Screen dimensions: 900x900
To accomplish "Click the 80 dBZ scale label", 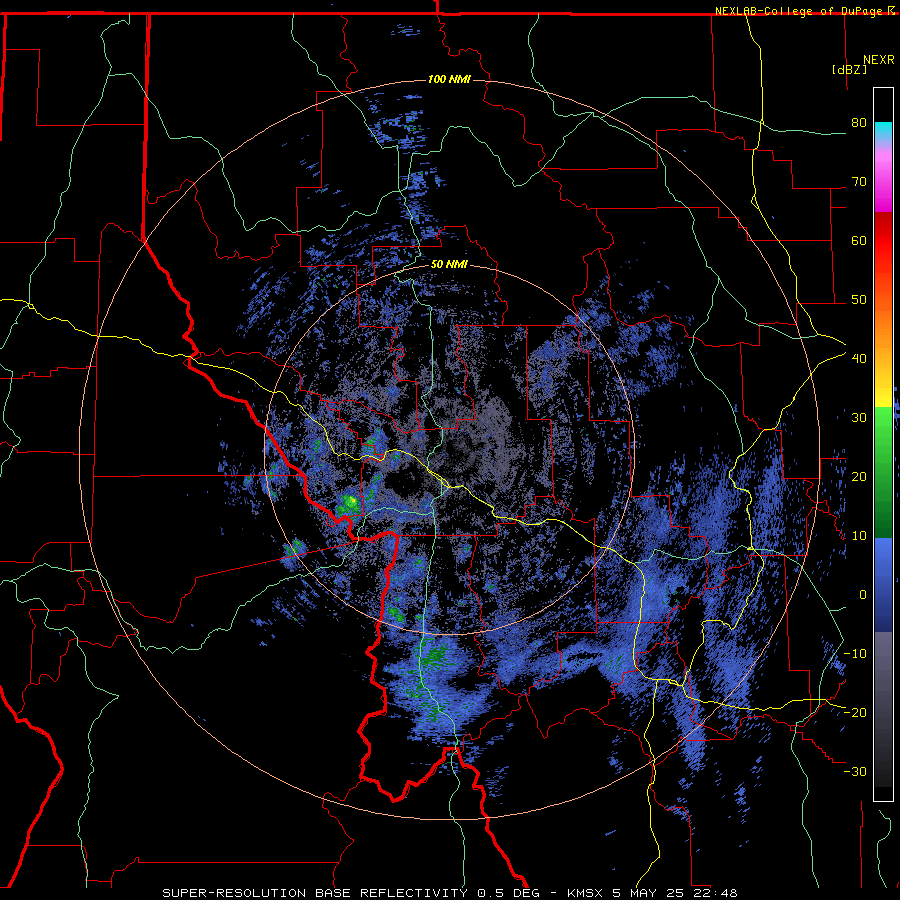I will pyautogui.click(x=859, y=123).
